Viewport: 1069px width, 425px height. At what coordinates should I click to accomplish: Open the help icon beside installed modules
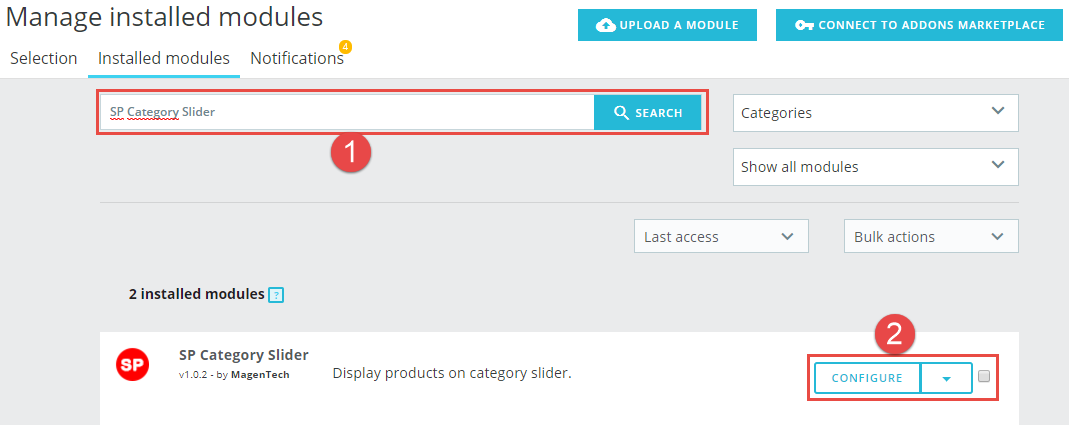(x=275, y=295)
